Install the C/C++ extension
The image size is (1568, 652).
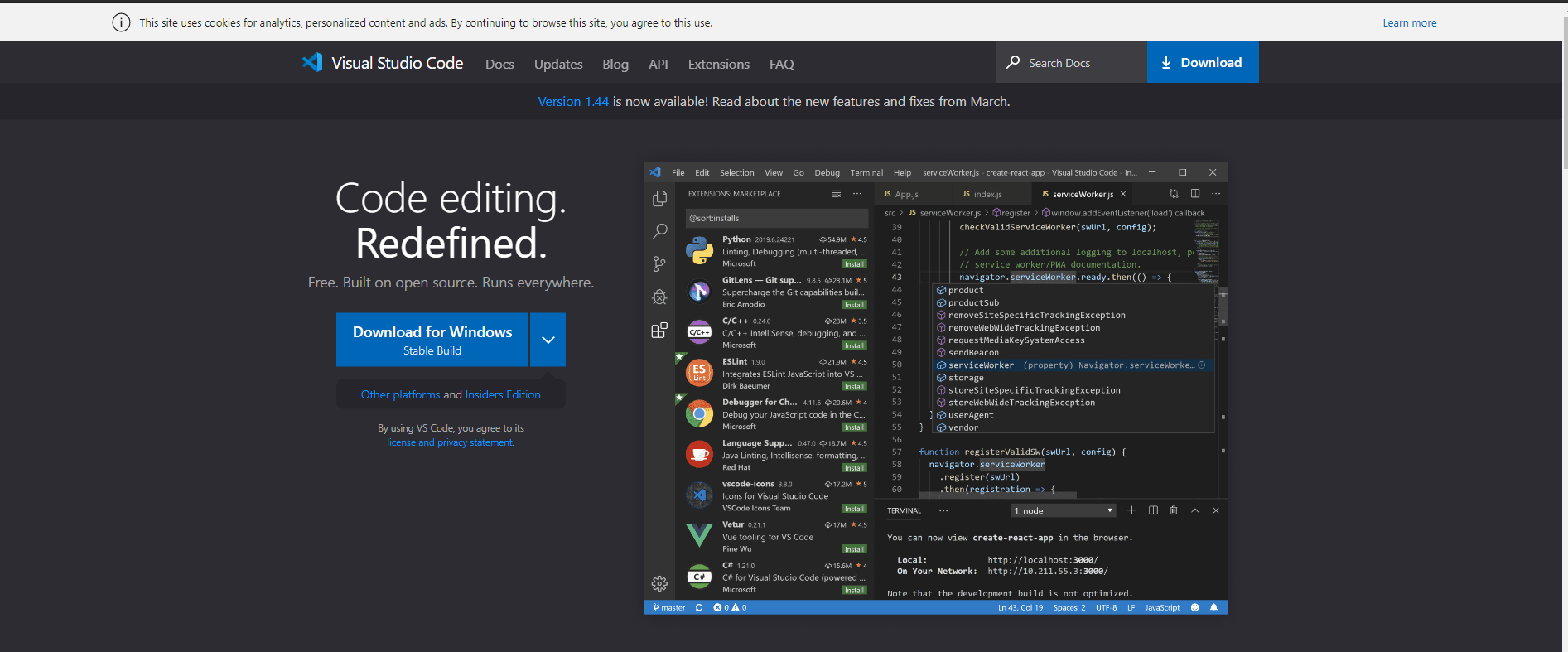(x=854, y=345)
